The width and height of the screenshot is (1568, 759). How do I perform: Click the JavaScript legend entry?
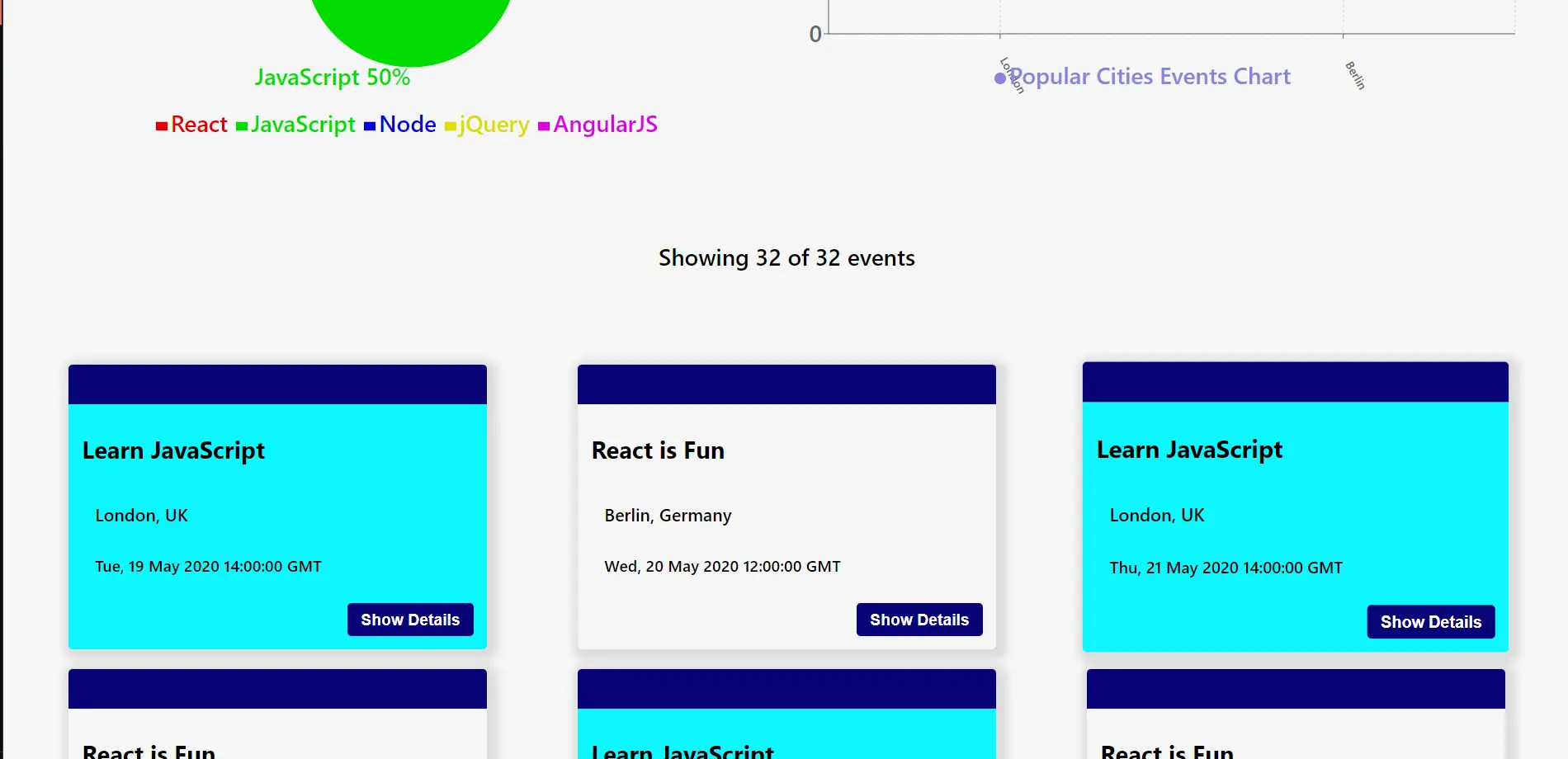pyautogui.click(x=295, y=125)
